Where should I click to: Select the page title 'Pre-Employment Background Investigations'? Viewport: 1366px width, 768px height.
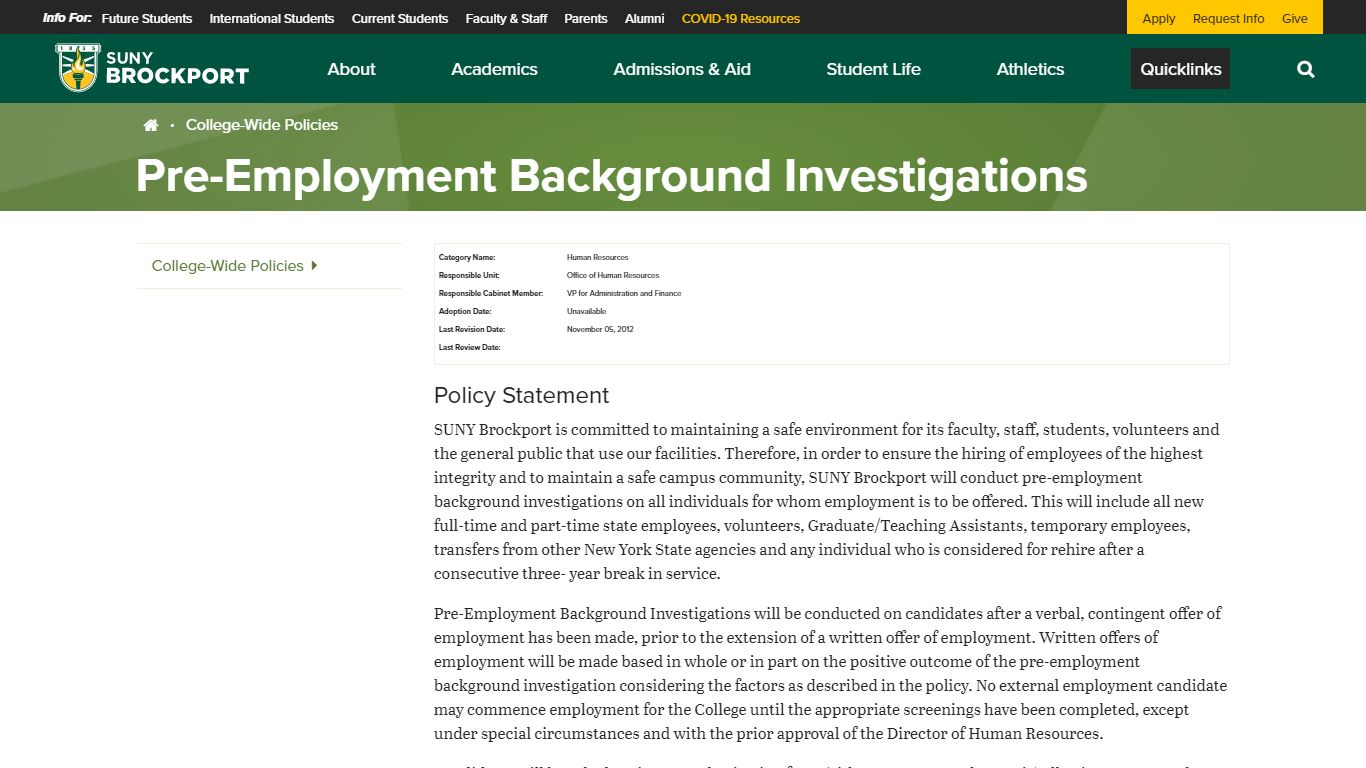pos(611,176)
